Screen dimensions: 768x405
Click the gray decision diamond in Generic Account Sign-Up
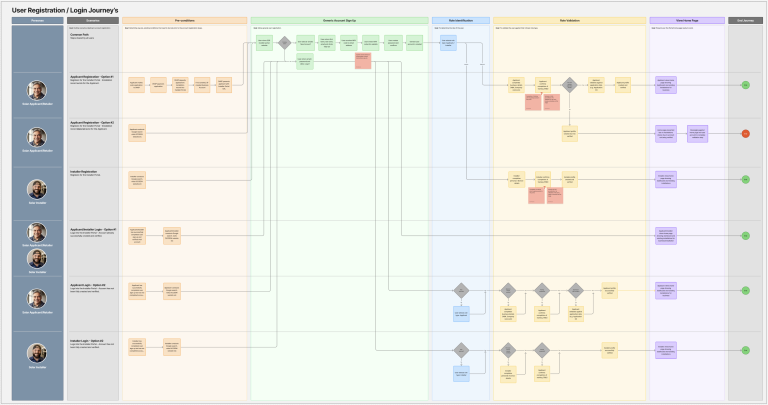coord(285,43)
